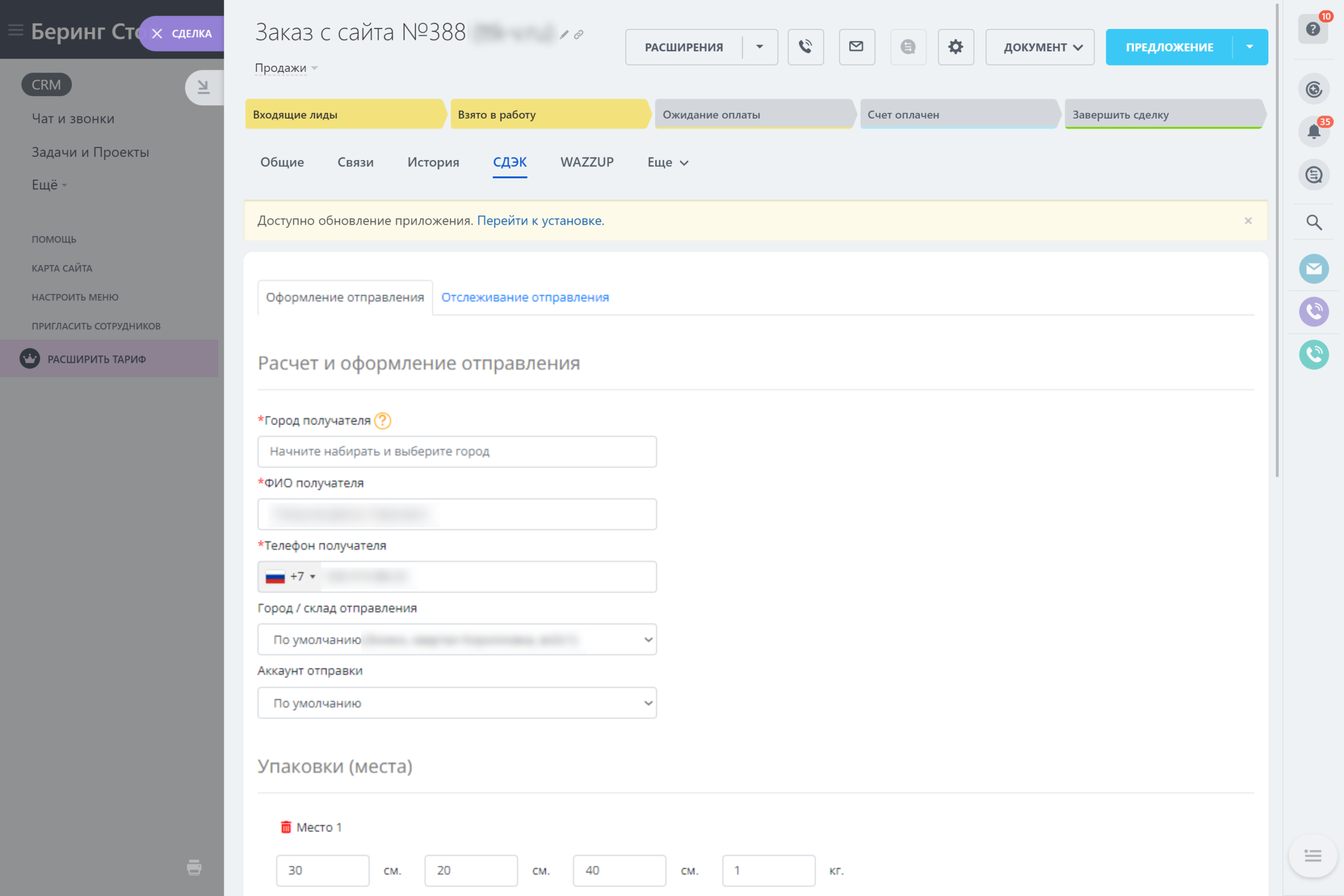
Task: Open the ДОКУМЕНТ dropdown
Action: 1040,47
